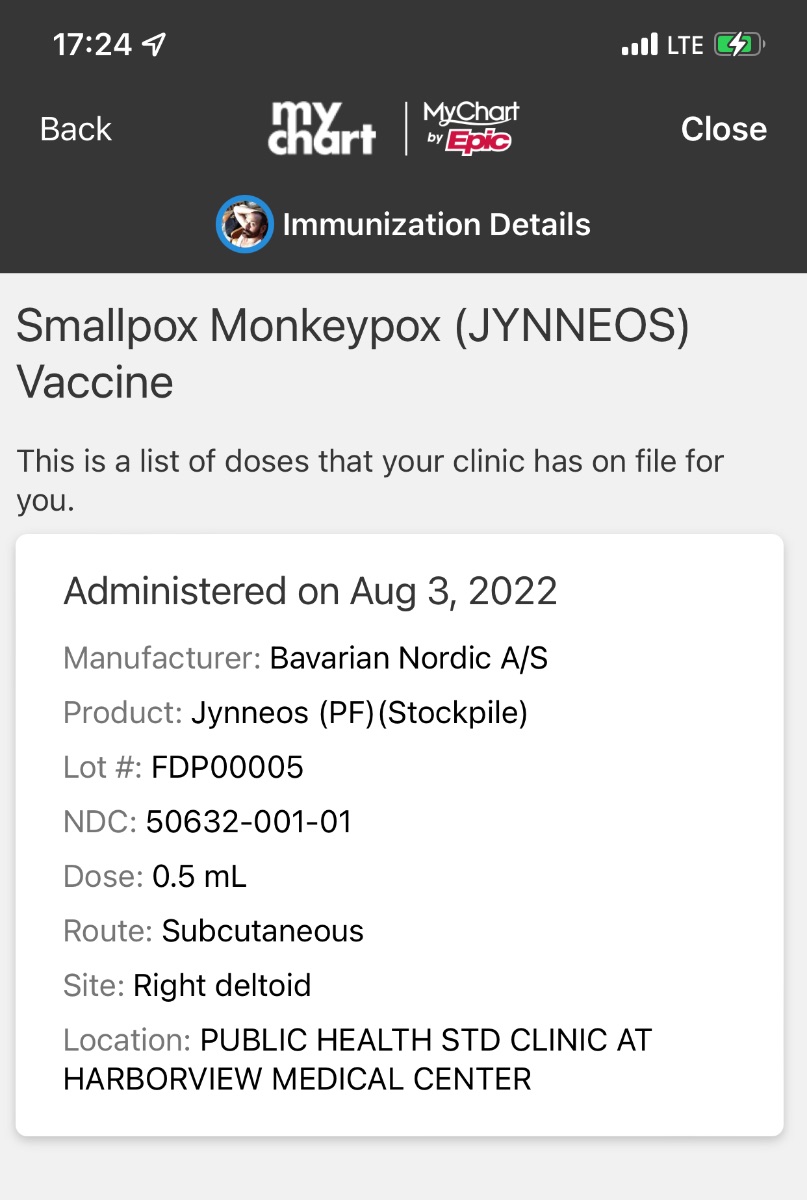Tap the round profile avatar picture

pos(245,224)
